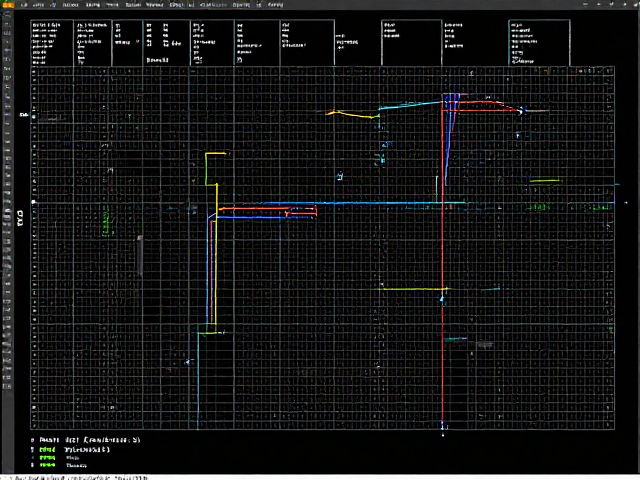Click the bottommost icon in left tool strip

coord(7,386)
